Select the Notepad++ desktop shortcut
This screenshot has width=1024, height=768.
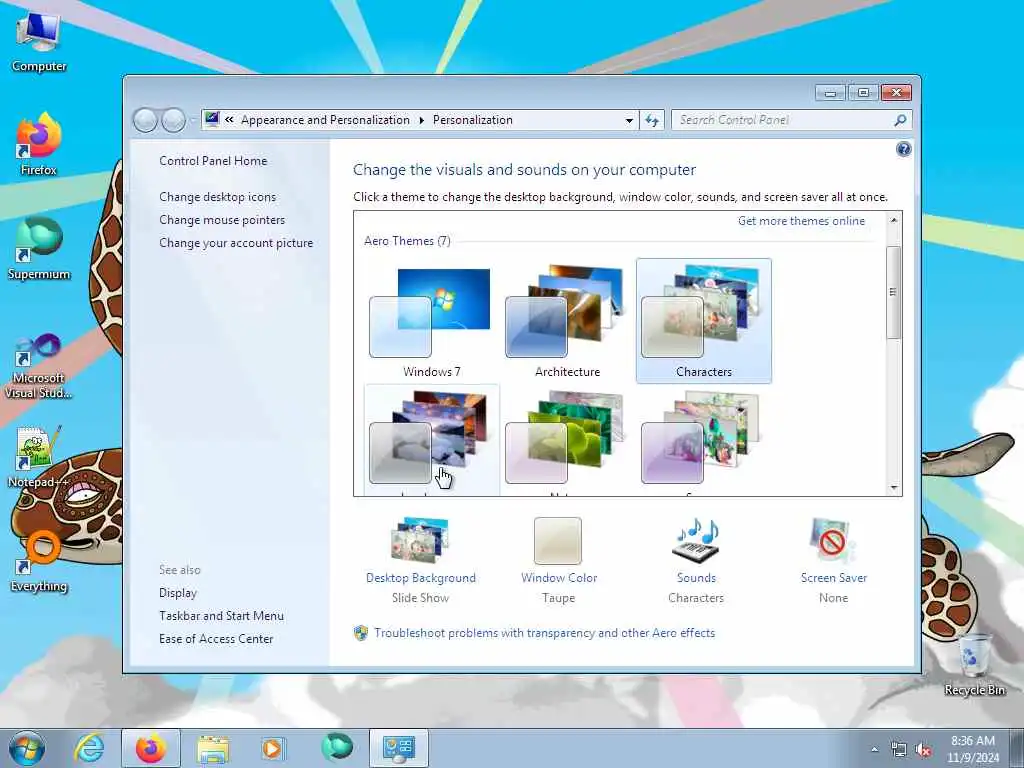pos(39,457)
